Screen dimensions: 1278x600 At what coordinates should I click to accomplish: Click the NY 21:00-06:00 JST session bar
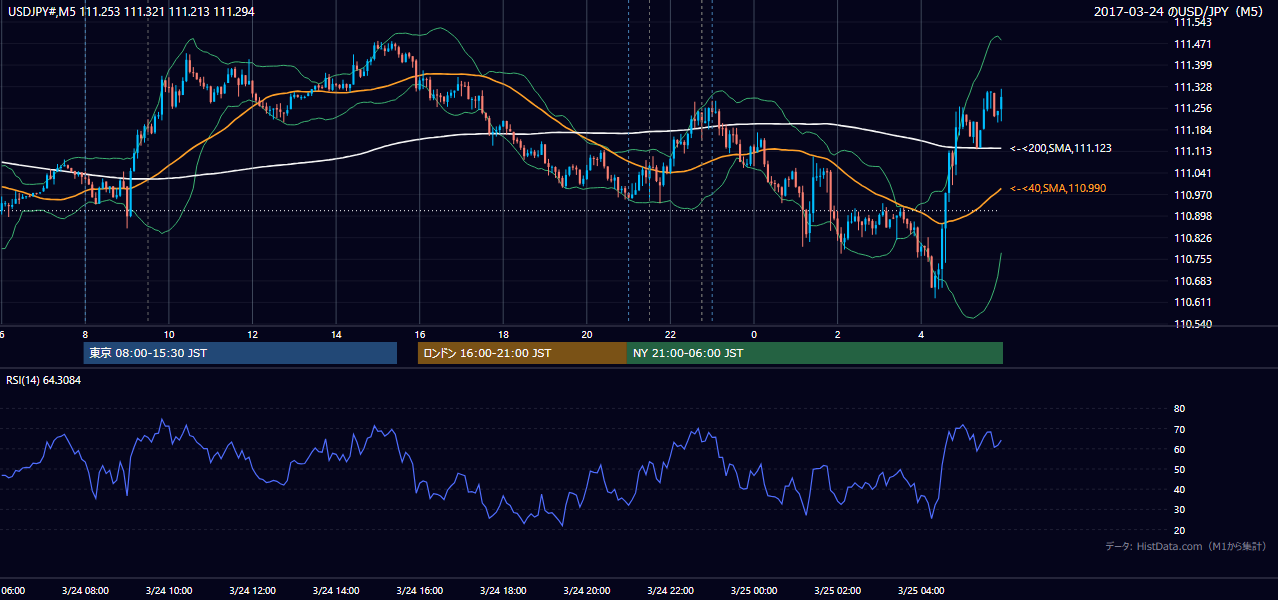click(x=815, y=353)
